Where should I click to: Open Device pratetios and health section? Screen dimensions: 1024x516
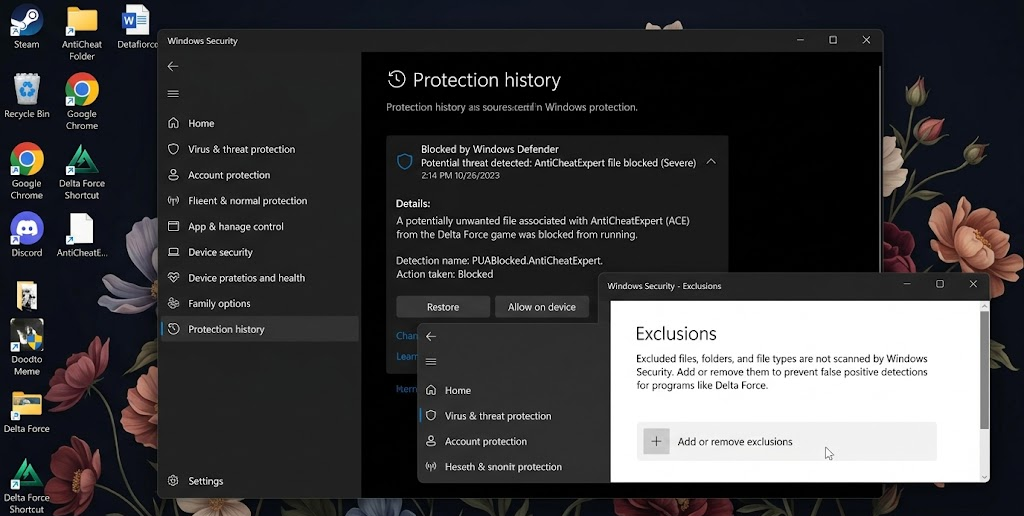[259, 278]
